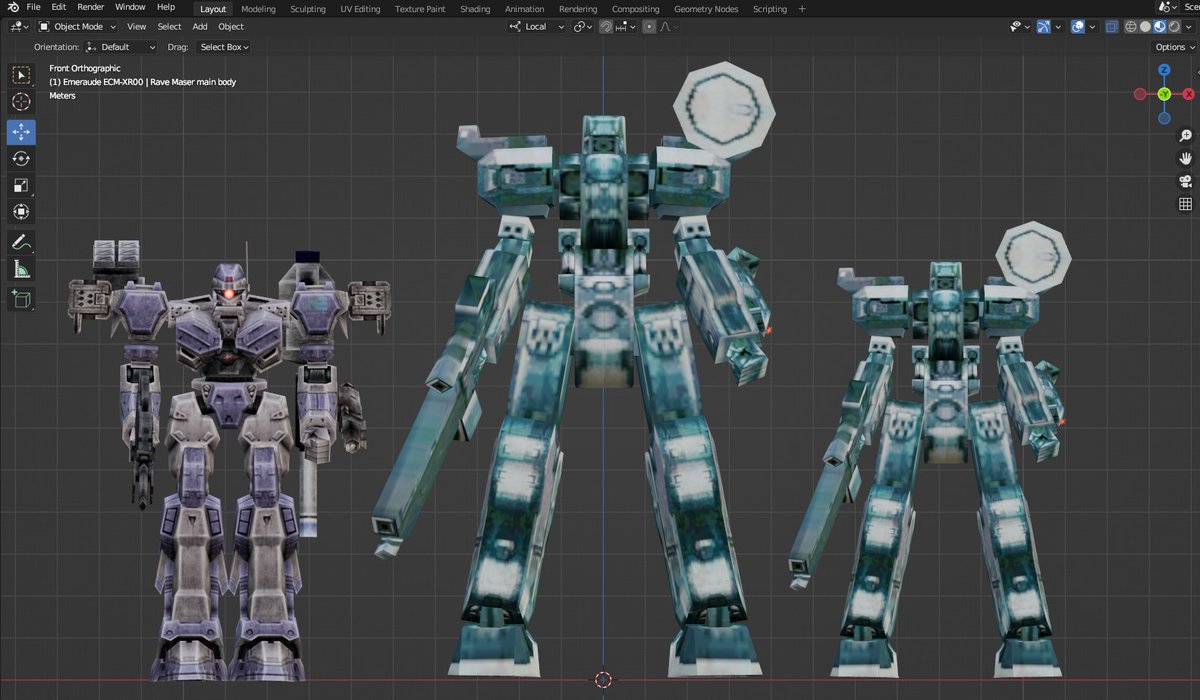Click the zoom magnifier viewport icon
This screenshot has width=1200, height=700.
(x=1185, y=135)
